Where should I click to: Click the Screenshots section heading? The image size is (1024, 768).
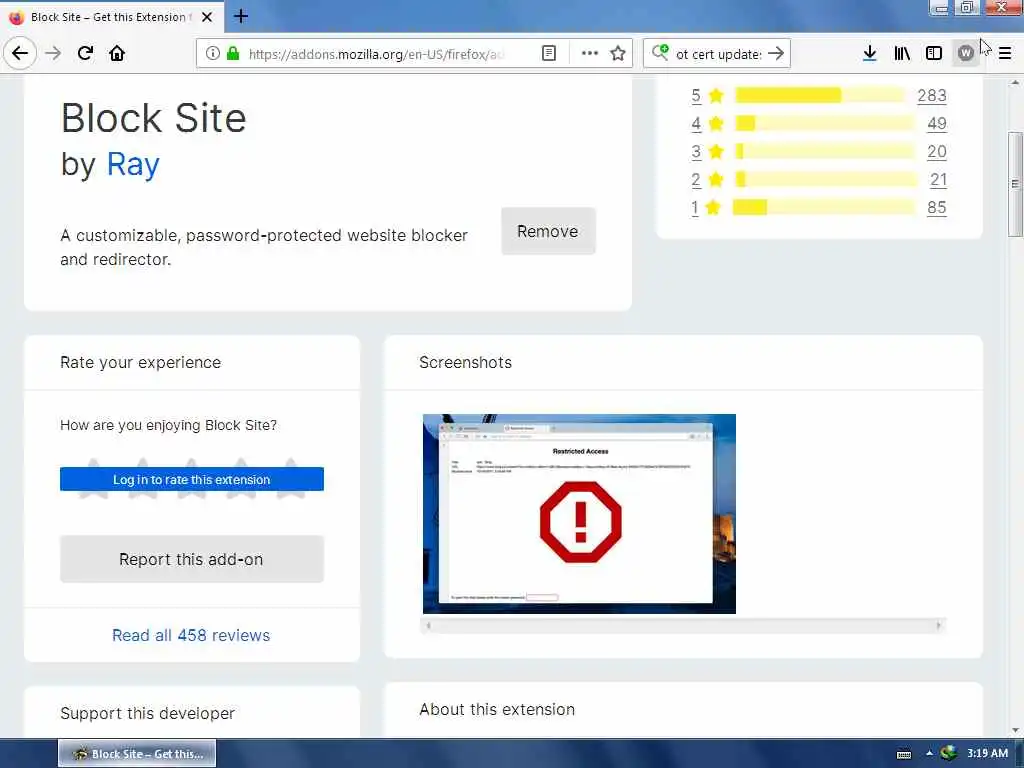pos(466,362)
